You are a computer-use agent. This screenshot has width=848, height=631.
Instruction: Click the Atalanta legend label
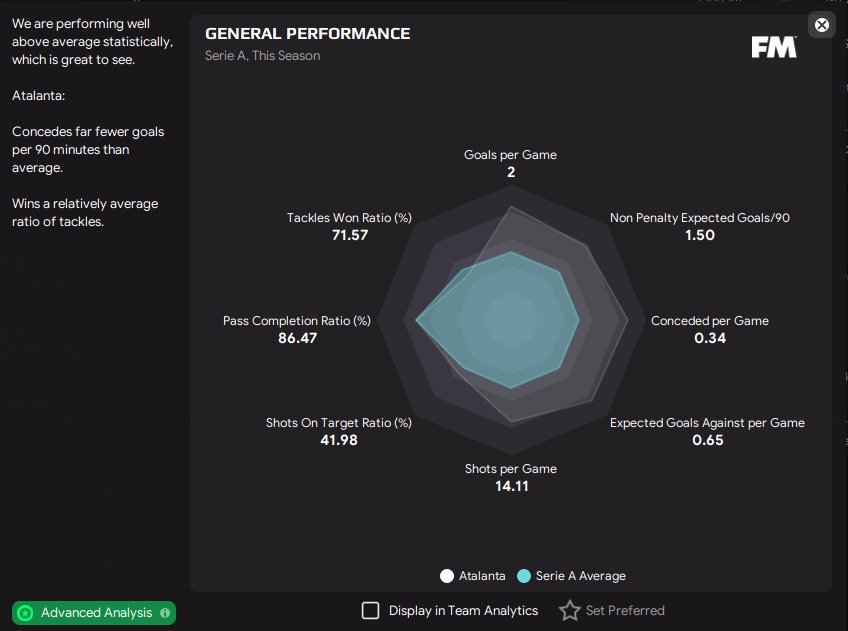pyautogui.click(x=482, y=576)
